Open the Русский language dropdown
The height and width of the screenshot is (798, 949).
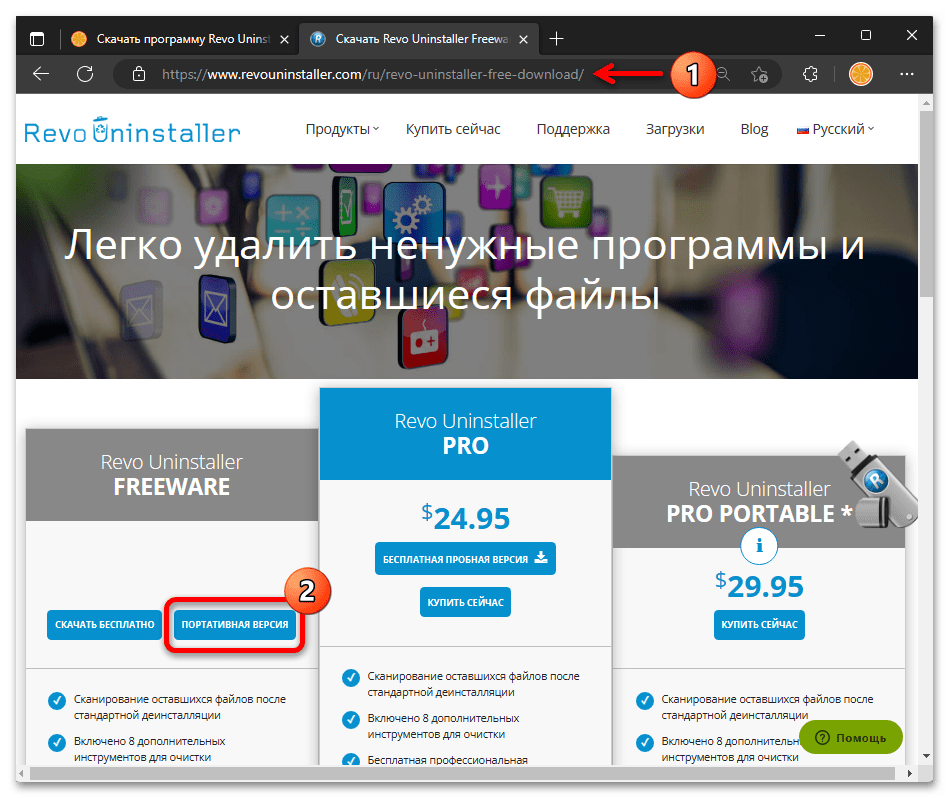835,129
